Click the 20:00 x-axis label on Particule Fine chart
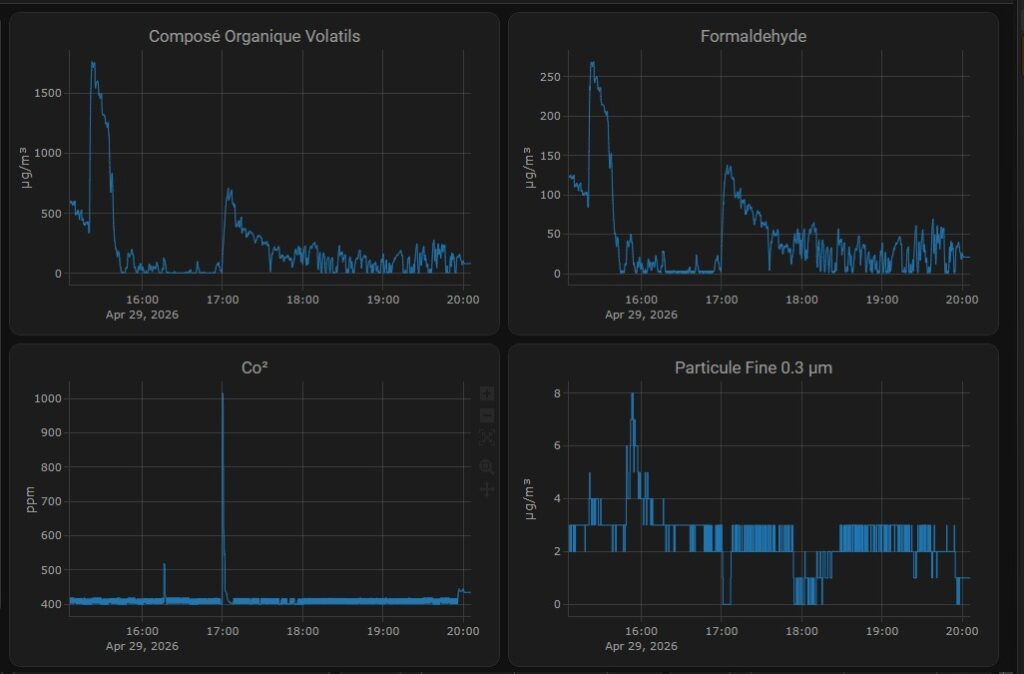Image resolution: width=1024 pixels, height=674 pixels. click(x=962, y=631)
